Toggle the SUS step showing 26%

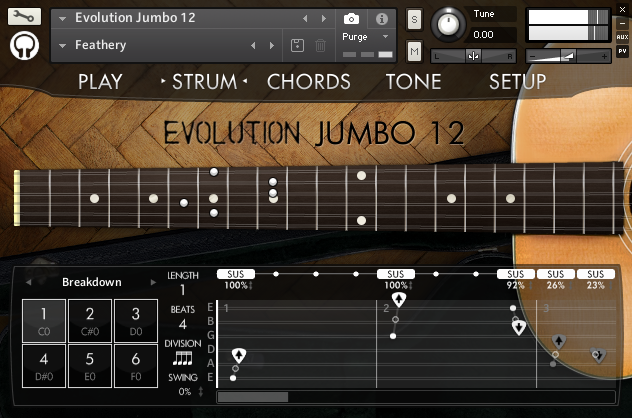(x=555, y=274)
